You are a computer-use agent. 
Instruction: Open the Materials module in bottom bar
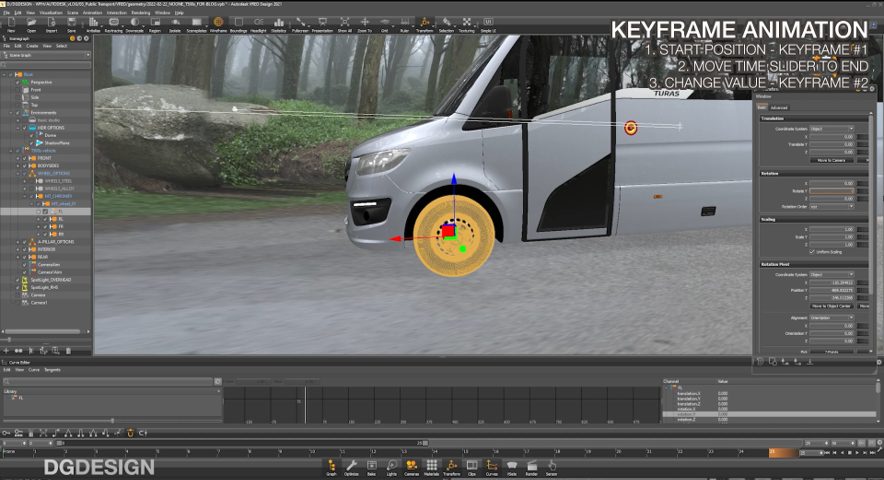click(x=432, y=466)
